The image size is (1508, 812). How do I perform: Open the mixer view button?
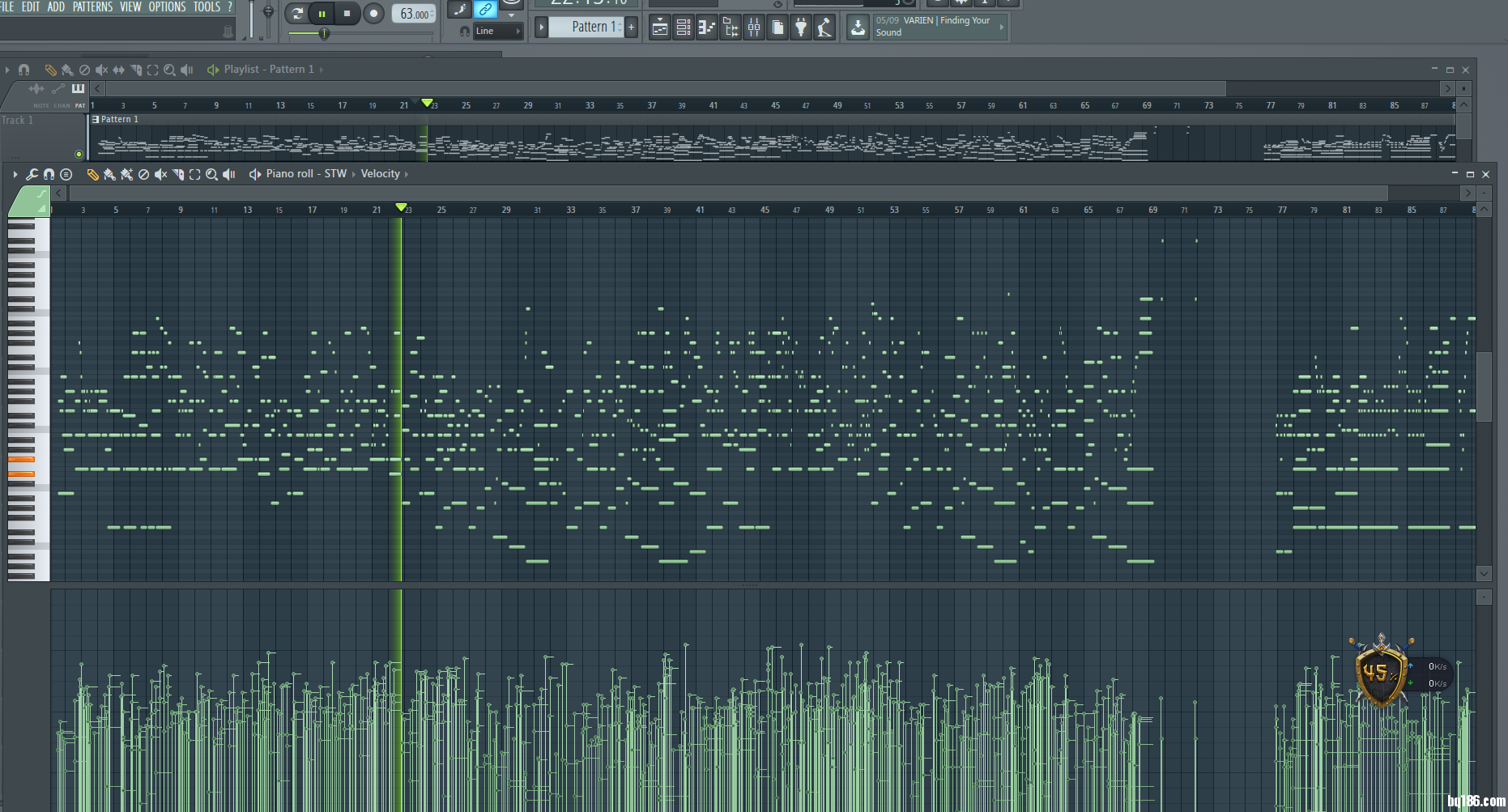[x=754, y=28]
